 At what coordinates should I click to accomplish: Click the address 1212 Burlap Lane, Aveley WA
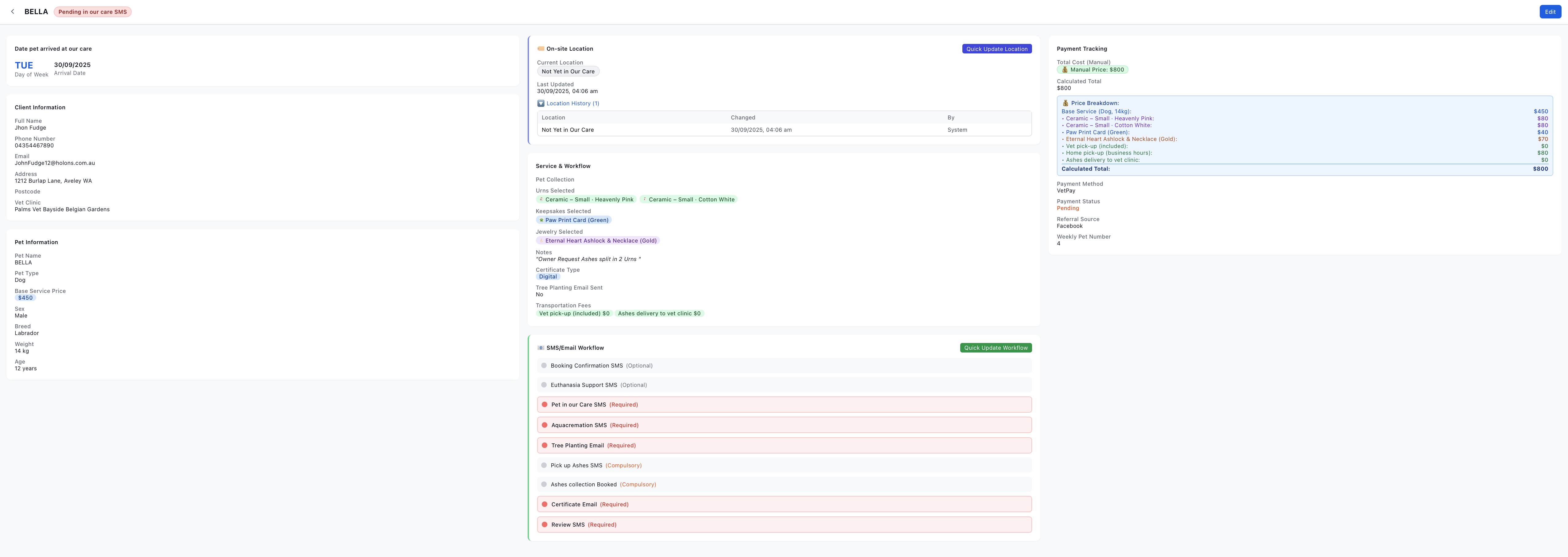pyautogui.click(x=53, y=181)
